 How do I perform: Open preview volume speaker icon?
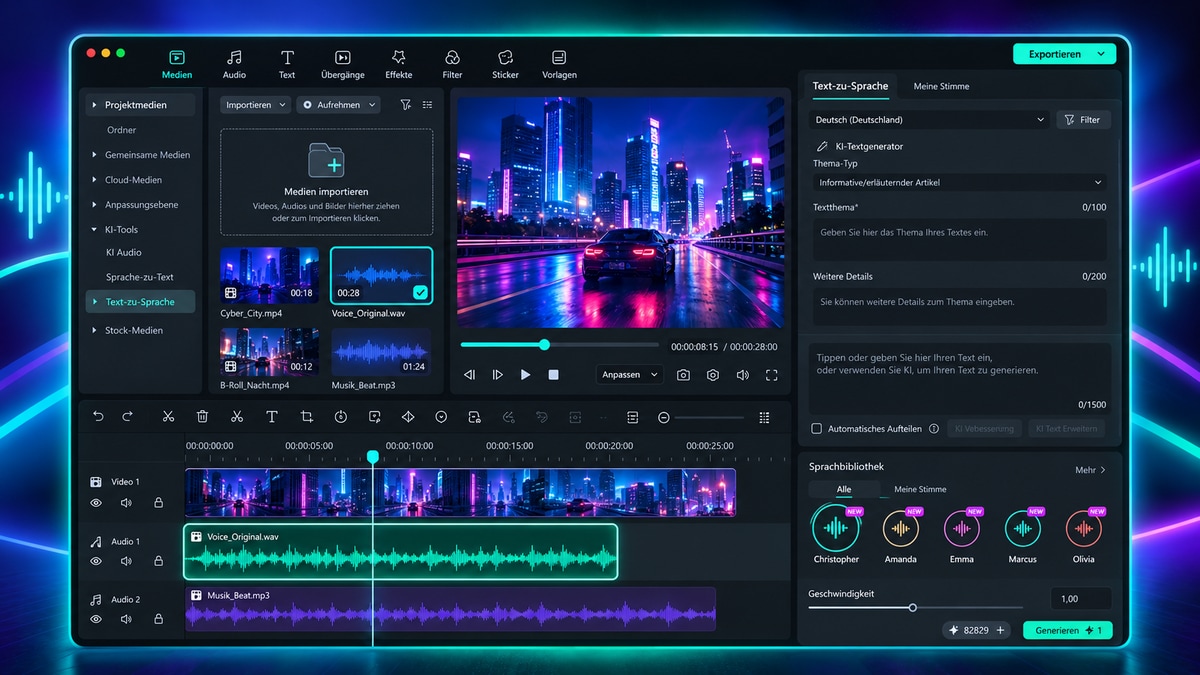pos(742,375)
